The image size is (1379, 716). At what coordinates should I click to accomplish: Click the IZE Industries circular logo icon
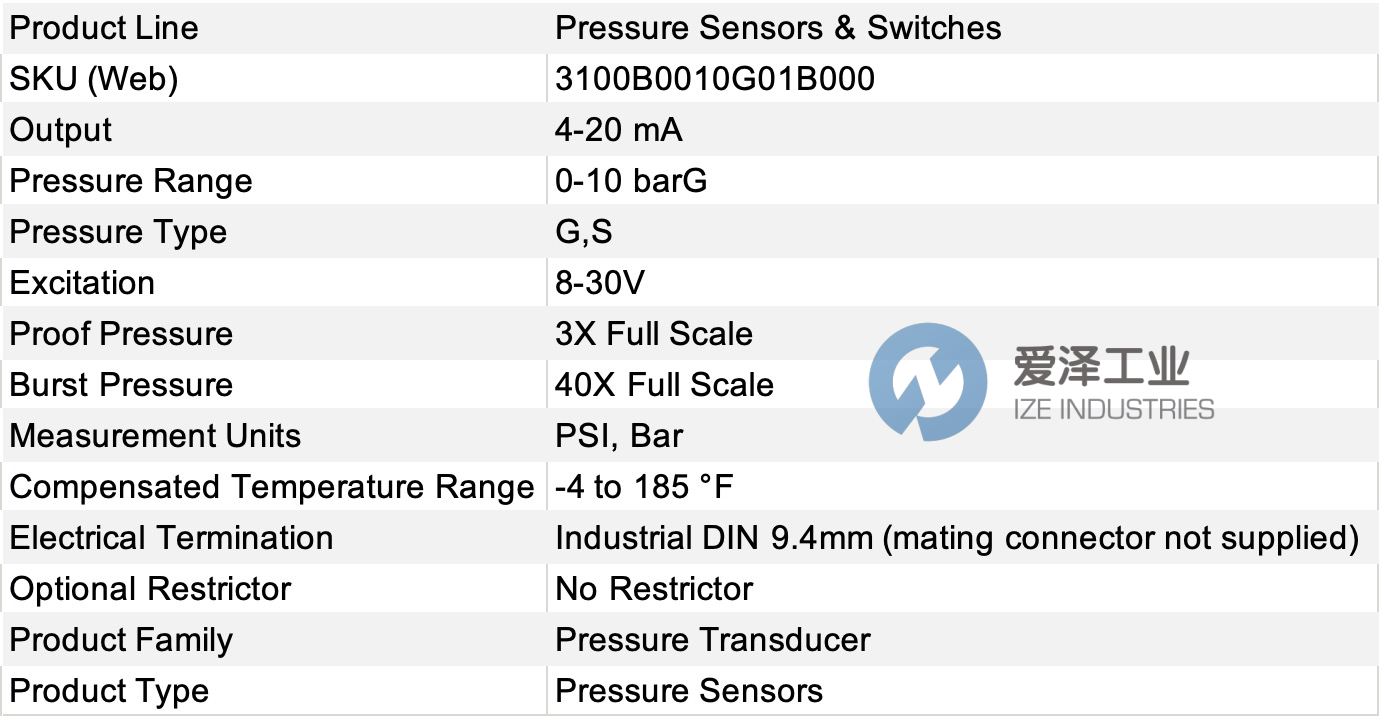(927, 383)
